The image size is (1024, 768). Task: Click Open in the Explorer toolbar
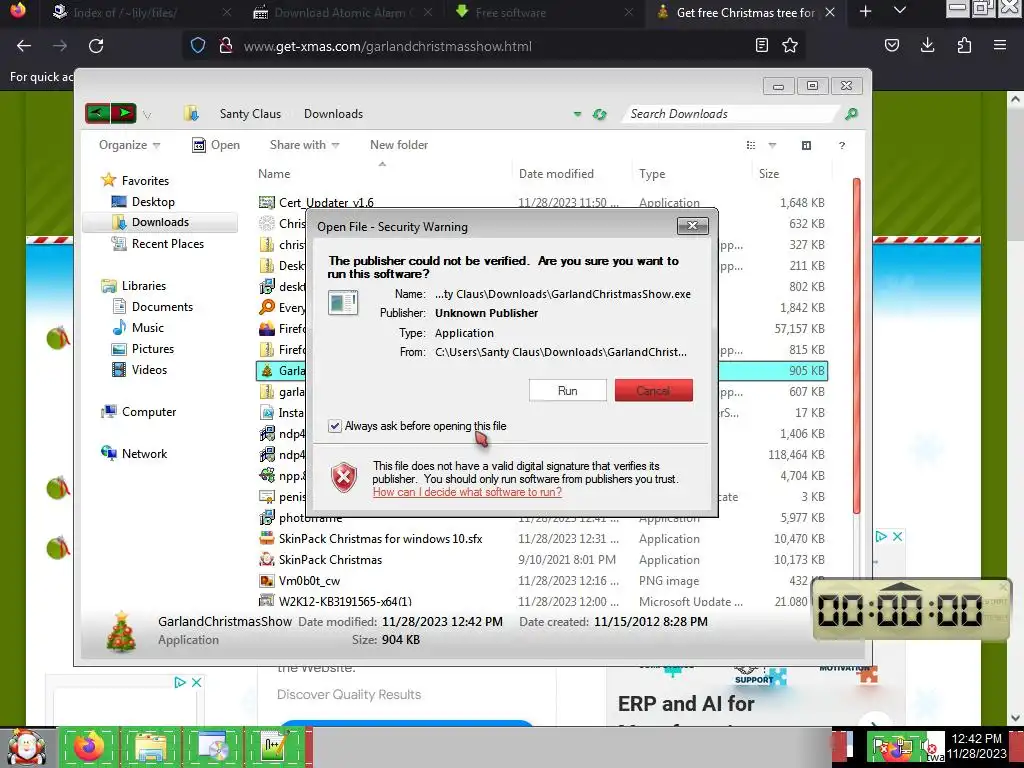coord(216,145)
